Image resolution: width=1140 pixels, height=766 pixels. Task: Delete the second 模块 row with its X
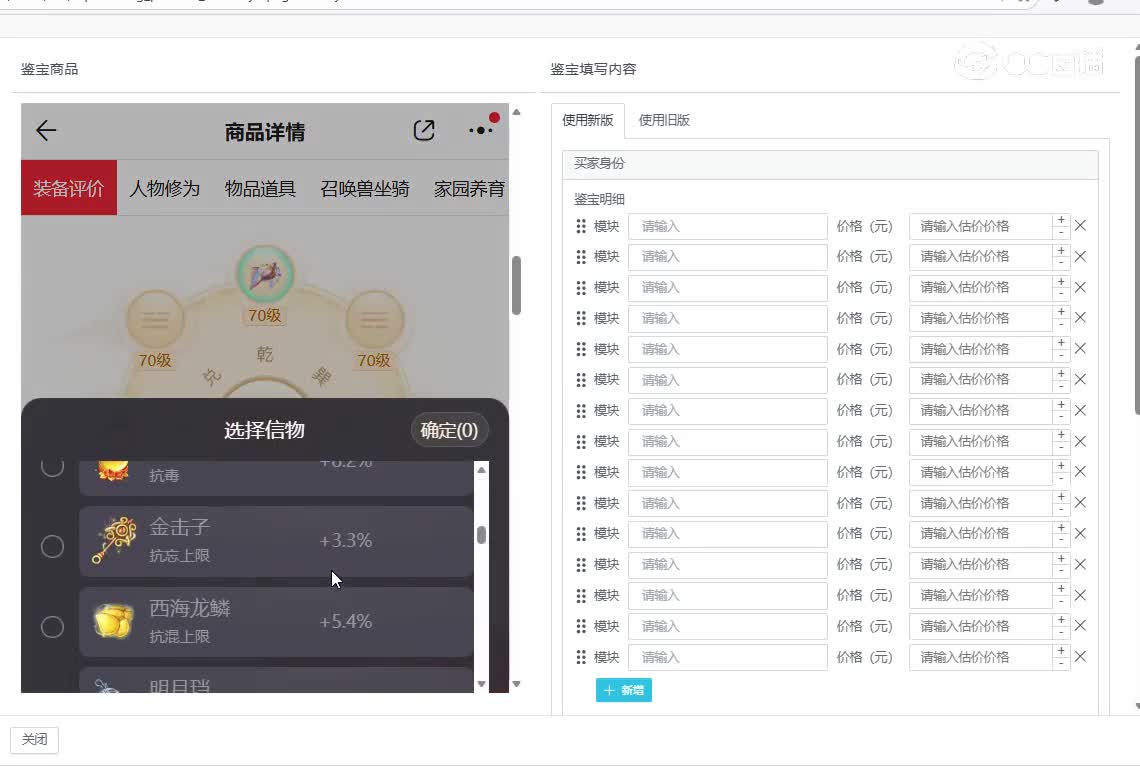(x=1080, y=257)
